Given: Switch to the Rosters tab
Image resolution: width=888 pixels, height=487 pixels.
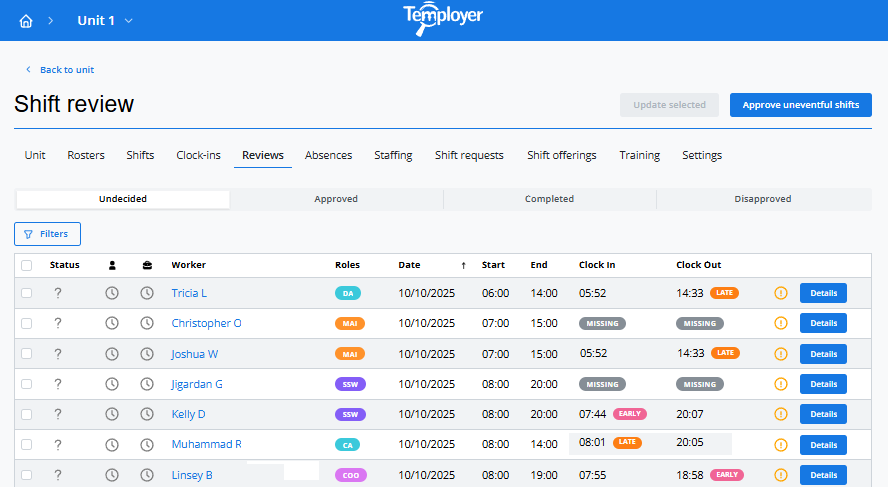Looking at the screenshot, I should (x=86, y=155).
